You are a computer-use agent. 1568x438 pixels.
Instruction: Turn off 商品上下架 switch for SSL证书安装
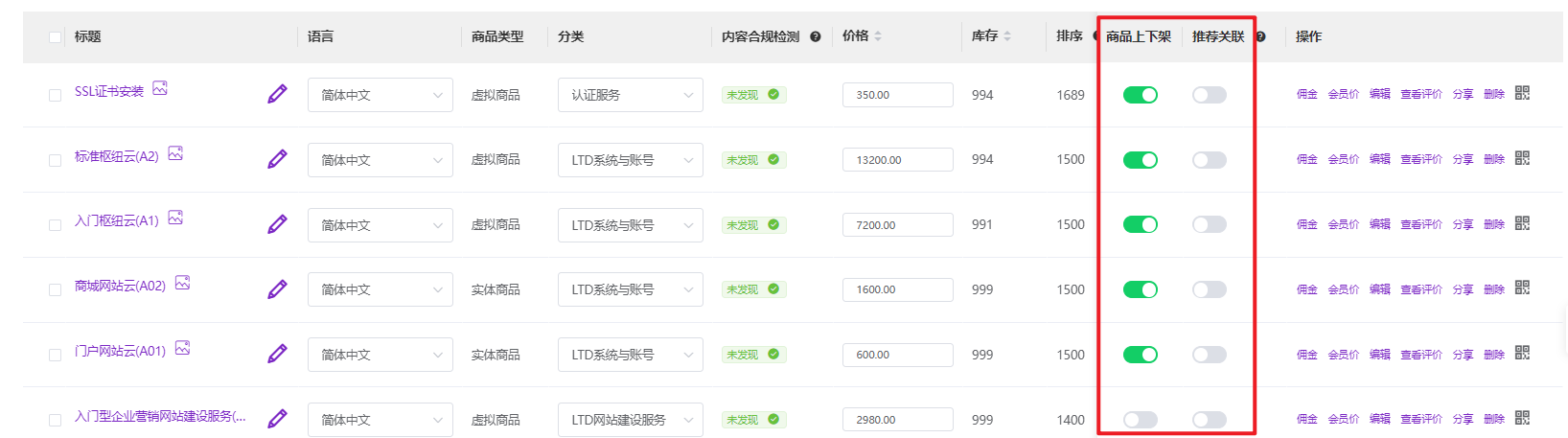(x=1140, y=95)
